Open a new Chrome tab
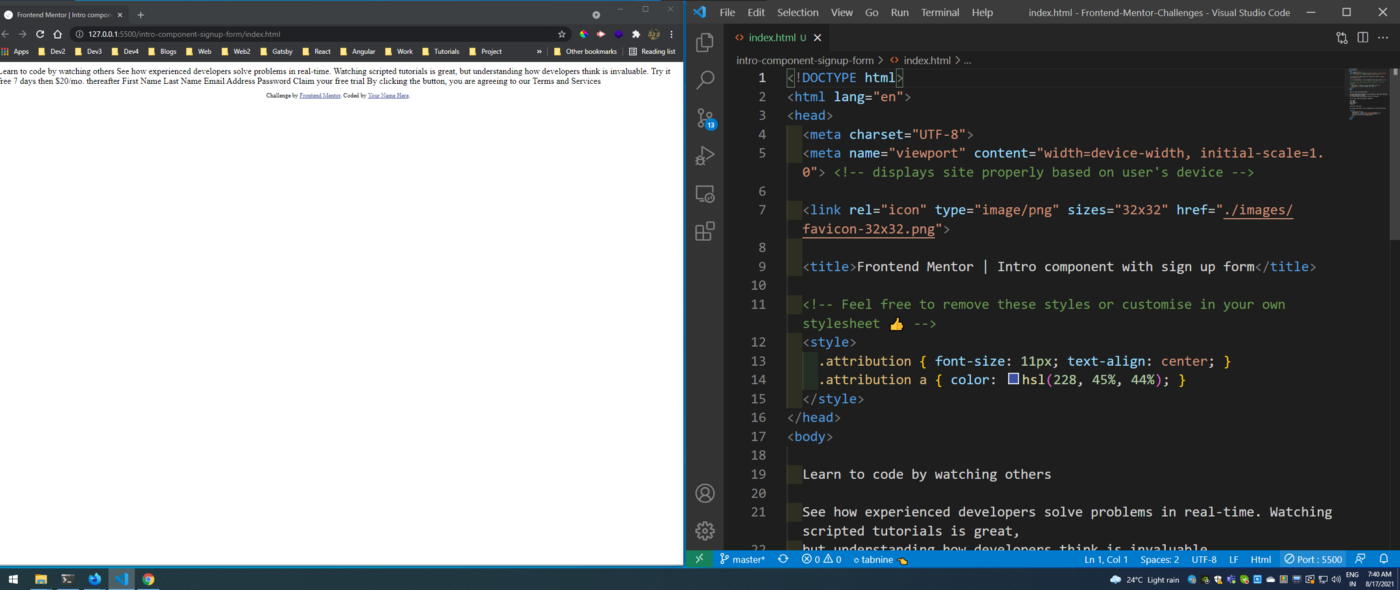The width and height of the screenshot is (1400, 590). [x=141, y=15]
